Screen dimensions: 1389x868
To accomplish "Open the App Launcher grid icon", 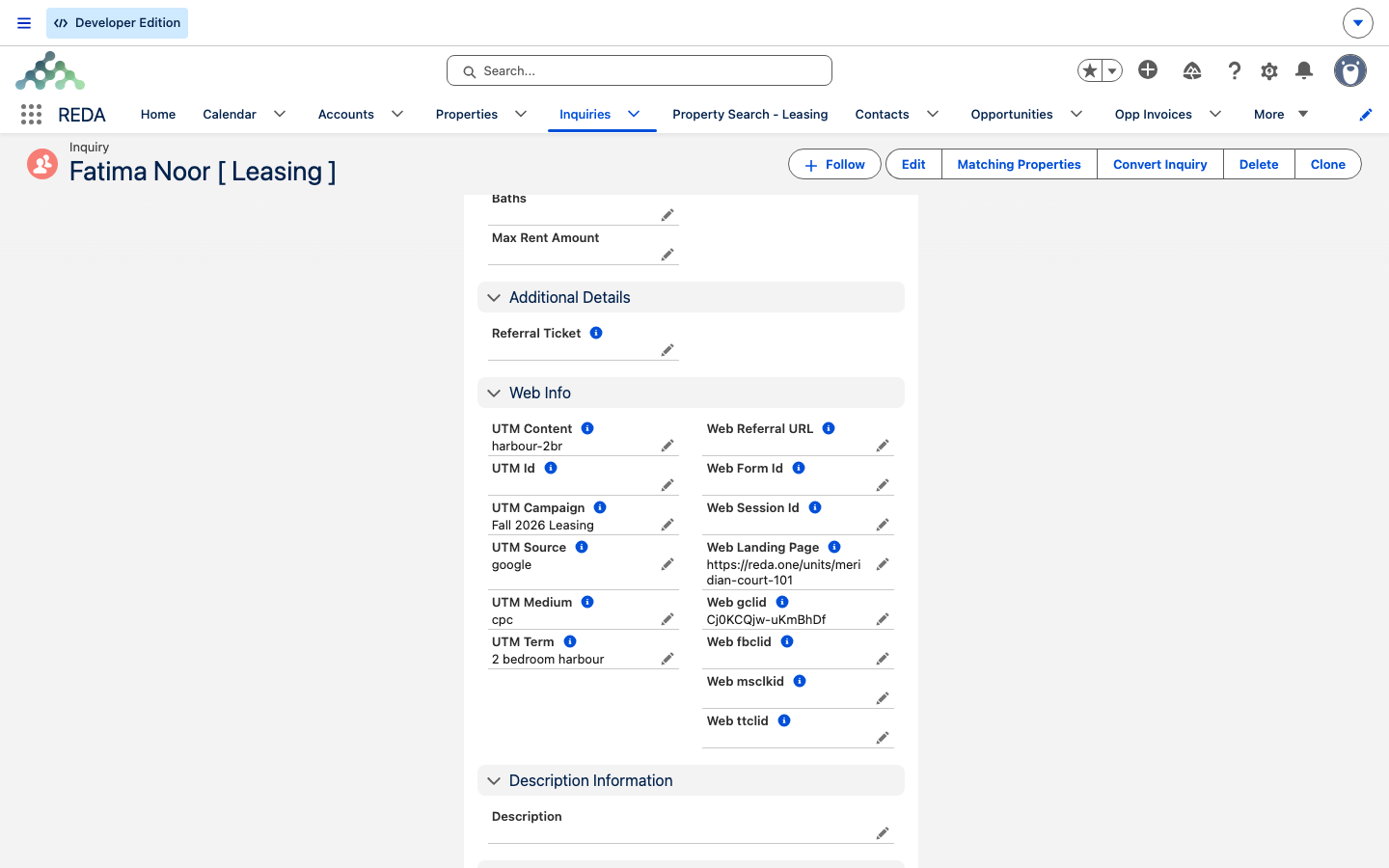I will [x=31, y=114].
